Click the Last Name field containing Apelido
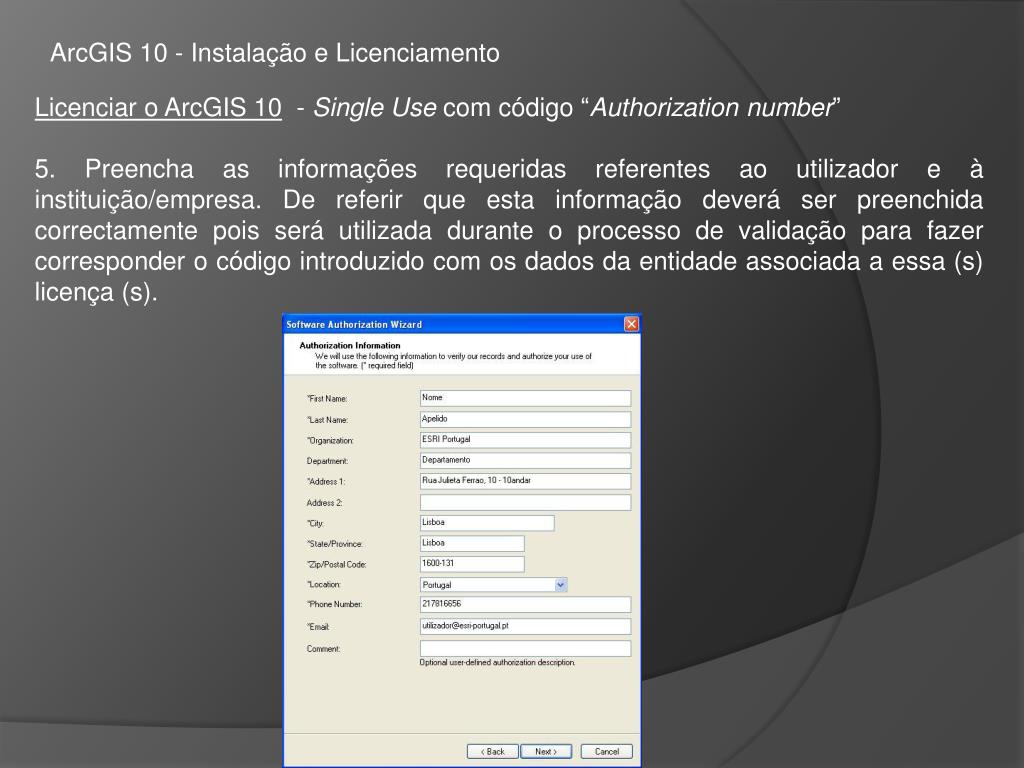 pyautogui.click(x=525, y=419)
